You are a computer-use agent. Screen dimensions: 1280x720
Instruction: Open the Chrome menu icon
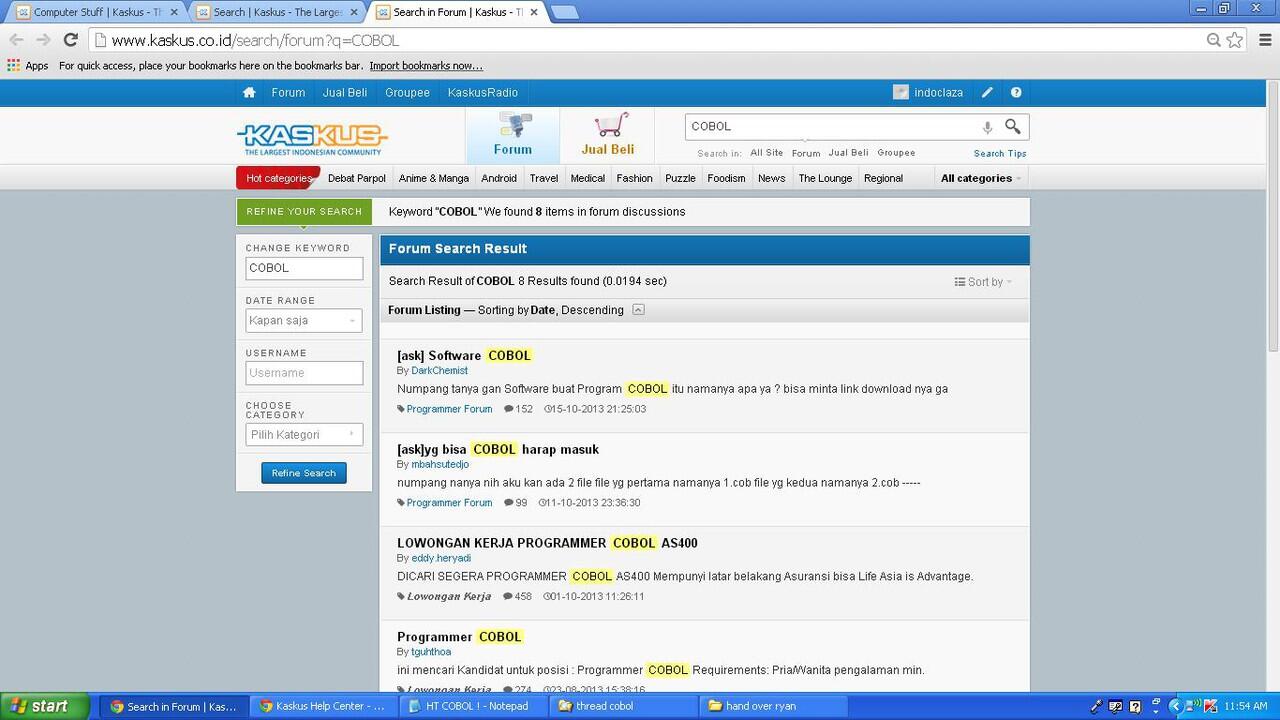click(1264, 40)
